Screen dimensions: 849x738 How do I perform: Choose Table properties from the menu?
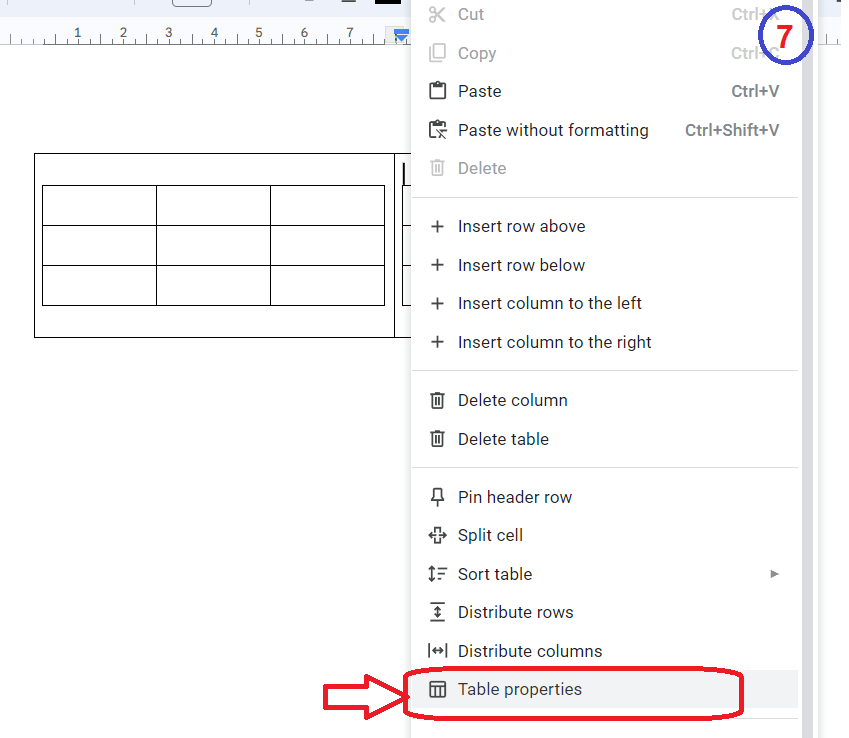tap(520, 689)
